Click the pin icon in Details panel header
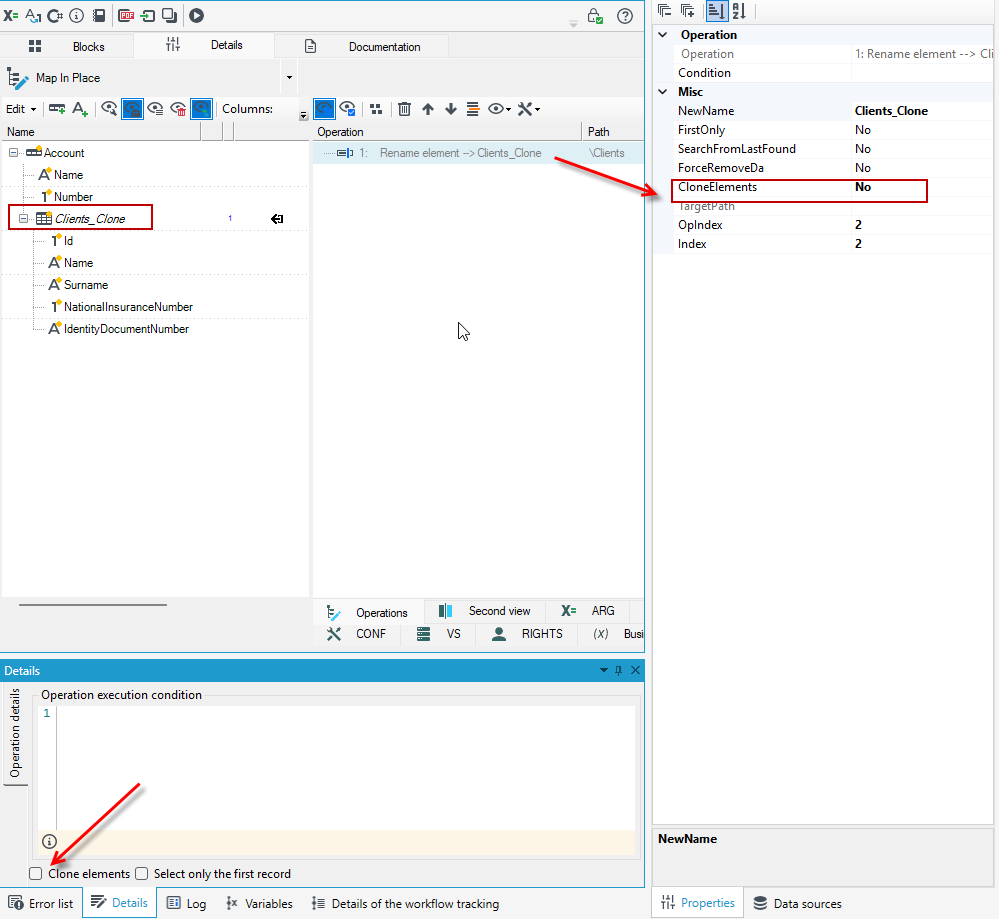999x919 pixels. click(x=618, y=670)
